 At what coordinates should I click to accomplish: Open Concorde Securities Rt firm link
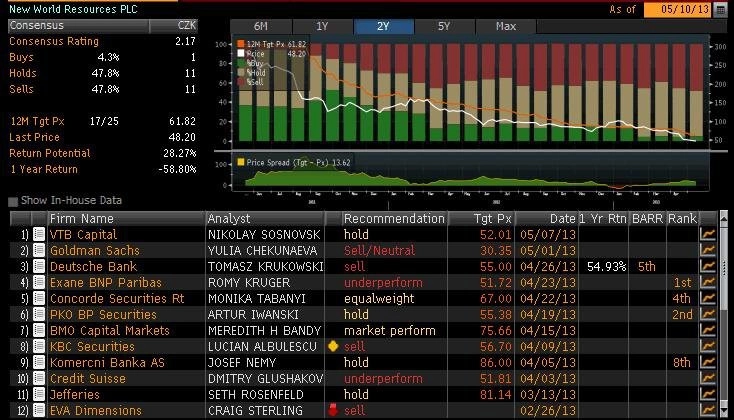point(117,298)
